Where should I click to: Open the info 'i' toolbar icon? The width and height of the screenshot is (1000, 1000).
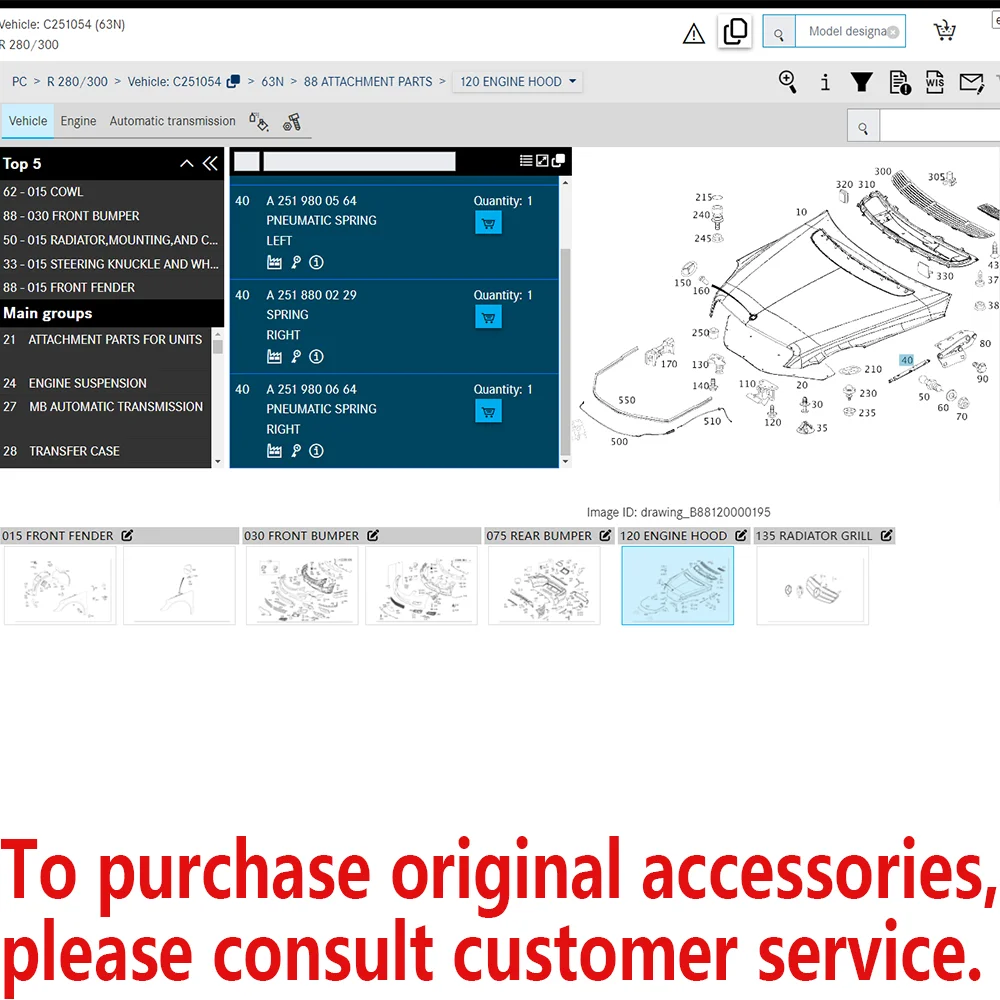(825, 82)
